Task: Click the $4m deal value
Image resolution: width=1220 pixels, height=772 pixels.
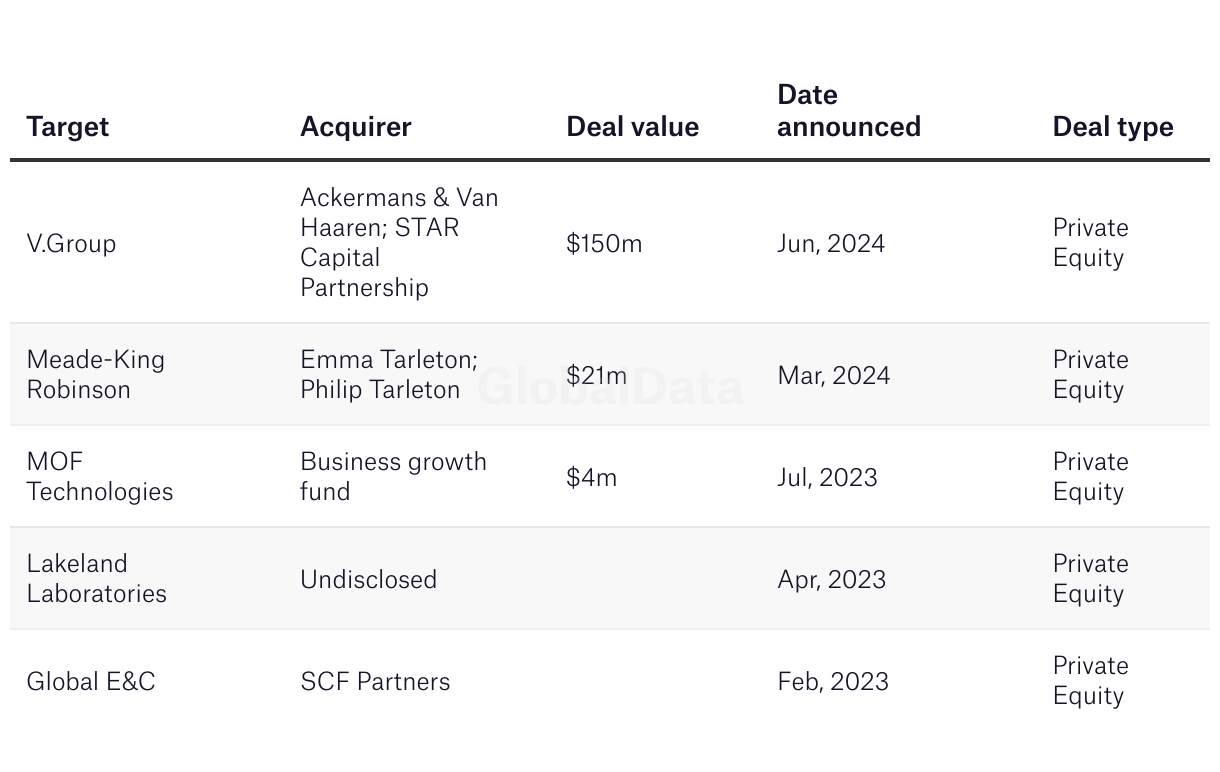Action: point(591,477)
